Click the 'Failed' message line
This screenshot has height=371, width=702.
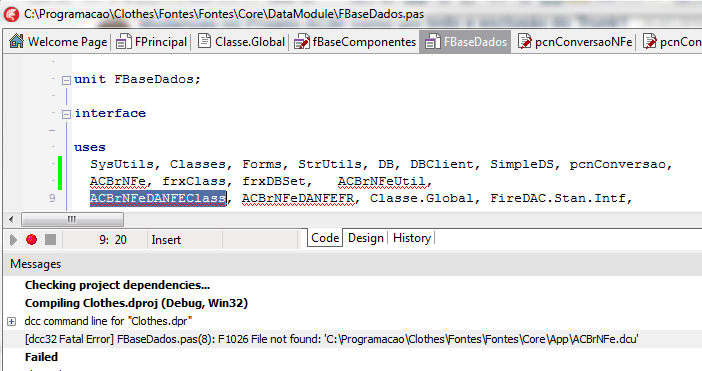[41, 357]
